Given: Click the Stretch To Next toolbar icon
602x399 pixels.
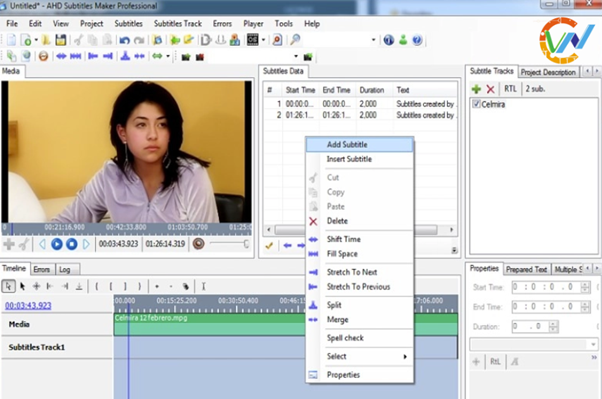Looking at the screenshot, I should point(108,56).
